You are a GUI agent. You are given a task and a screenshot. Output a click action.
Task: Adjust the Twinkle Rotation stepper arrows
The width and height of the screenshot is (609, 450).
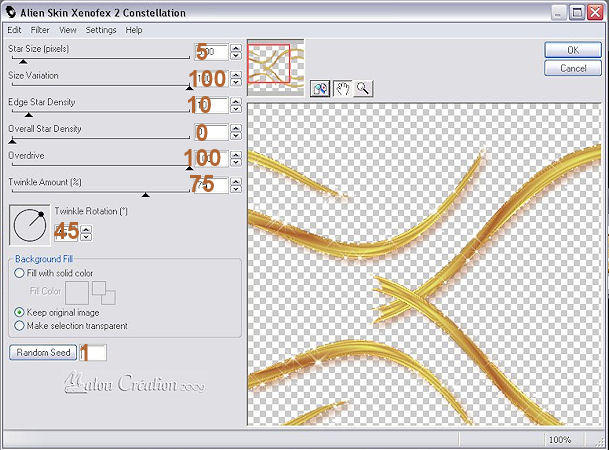click(x=86, y=233)
